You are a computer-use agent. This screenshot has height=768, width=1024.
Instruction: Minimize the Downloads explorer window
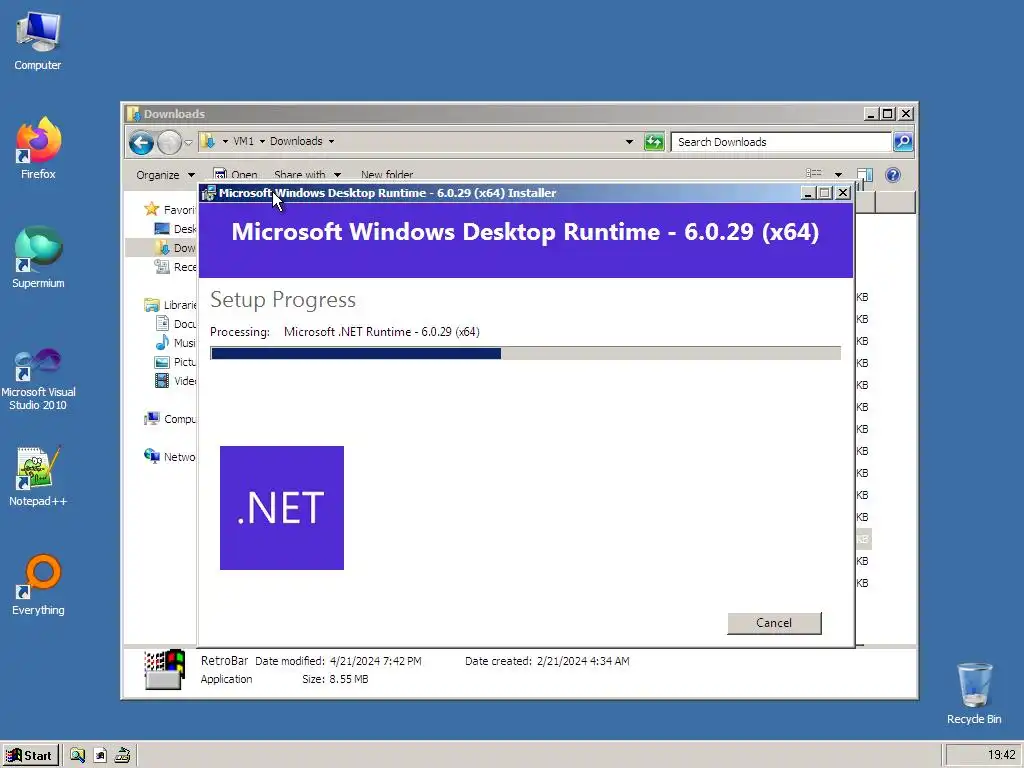click(x=871, y=114)
